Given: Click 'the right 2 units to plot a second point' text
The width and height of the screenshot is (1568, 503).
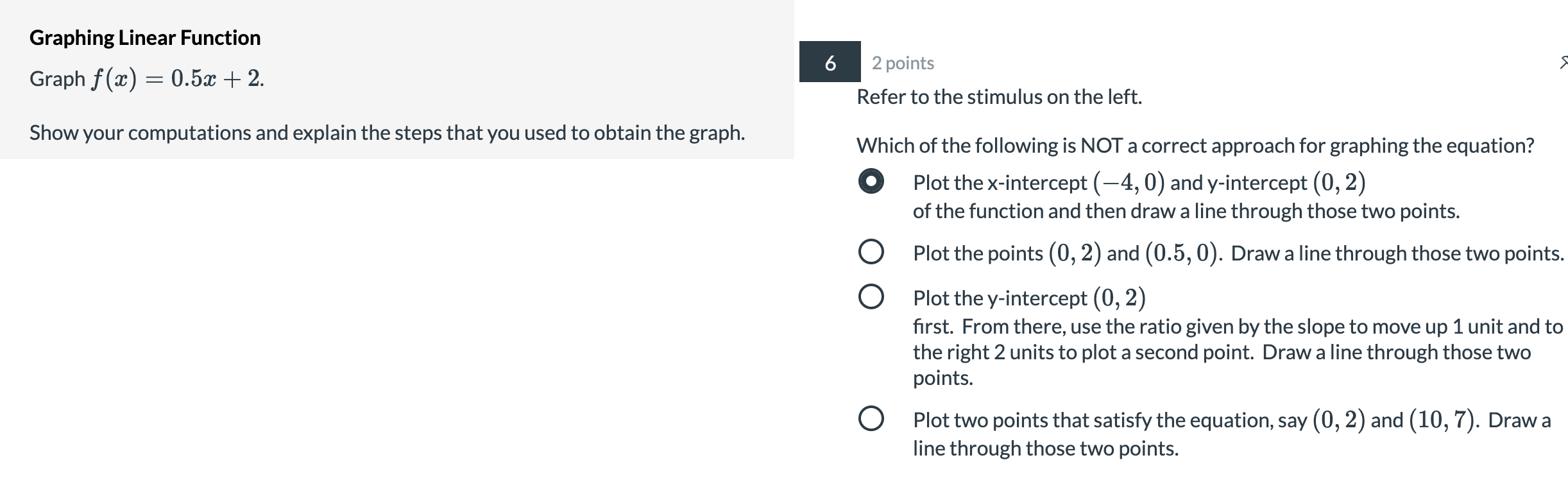Looking at the screenshot, I should pyautogui.click(x=1083, y=352).
